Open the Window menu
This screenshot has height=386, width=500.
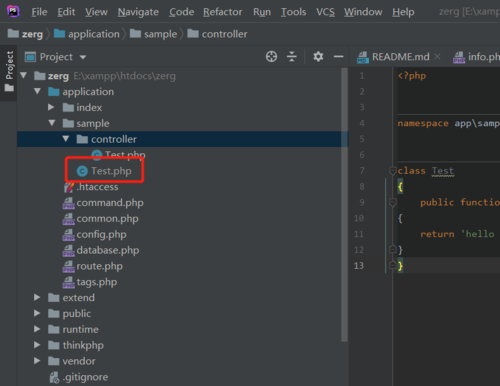(x=363, y=12)
